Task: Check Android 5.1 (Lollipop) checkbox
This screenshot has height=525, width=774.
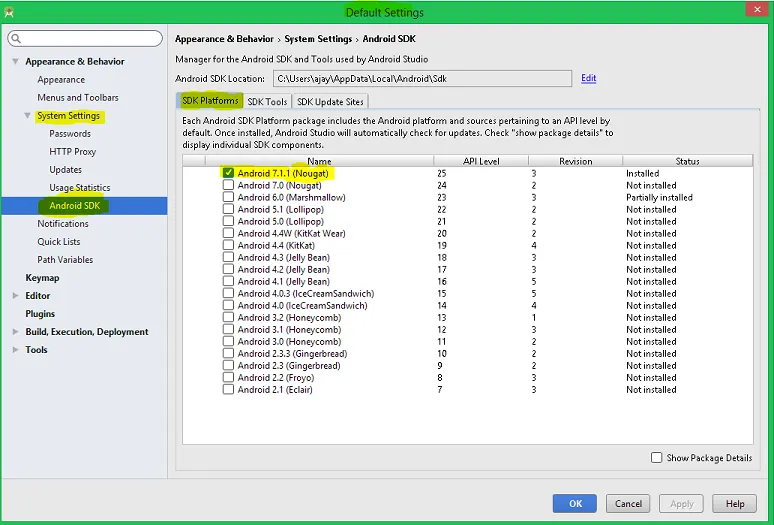Action: click(228, 209)
